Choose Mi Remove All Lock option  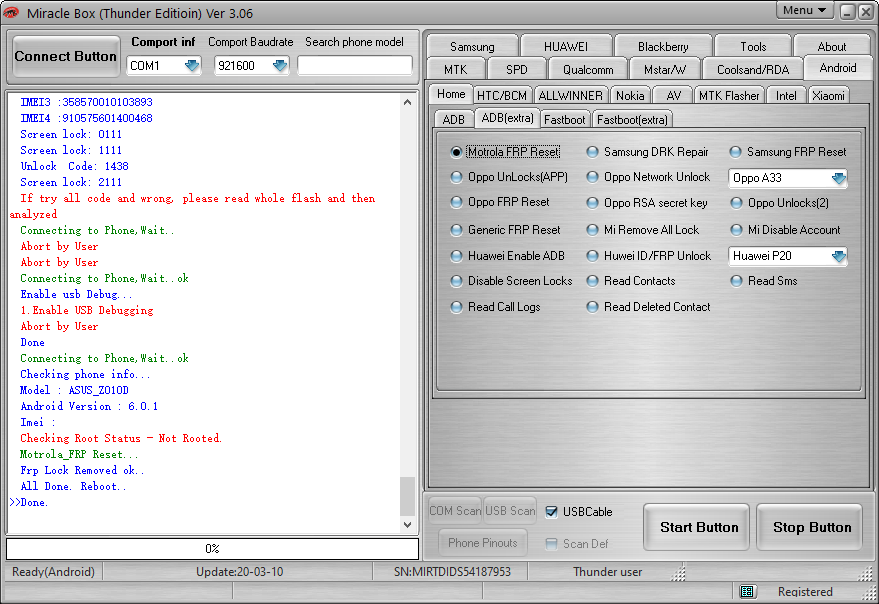[x=642, y=230]
